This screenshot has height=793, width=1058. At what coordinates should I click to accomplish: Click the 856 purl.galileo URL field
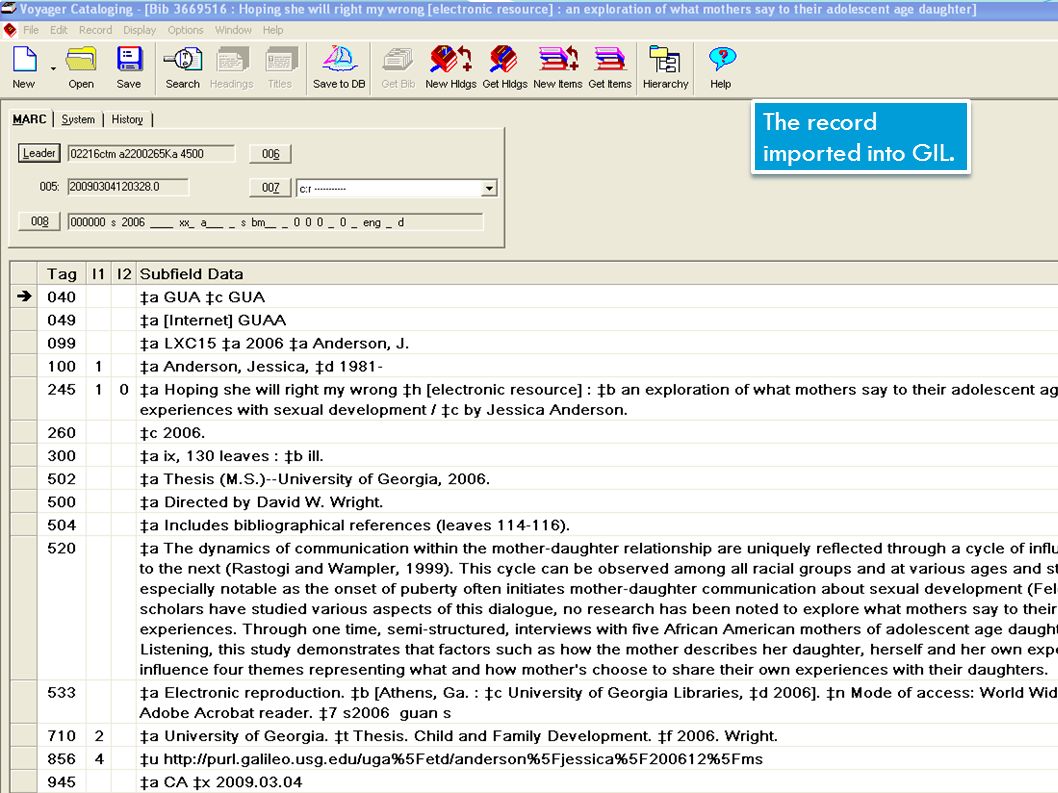(597, 759)
